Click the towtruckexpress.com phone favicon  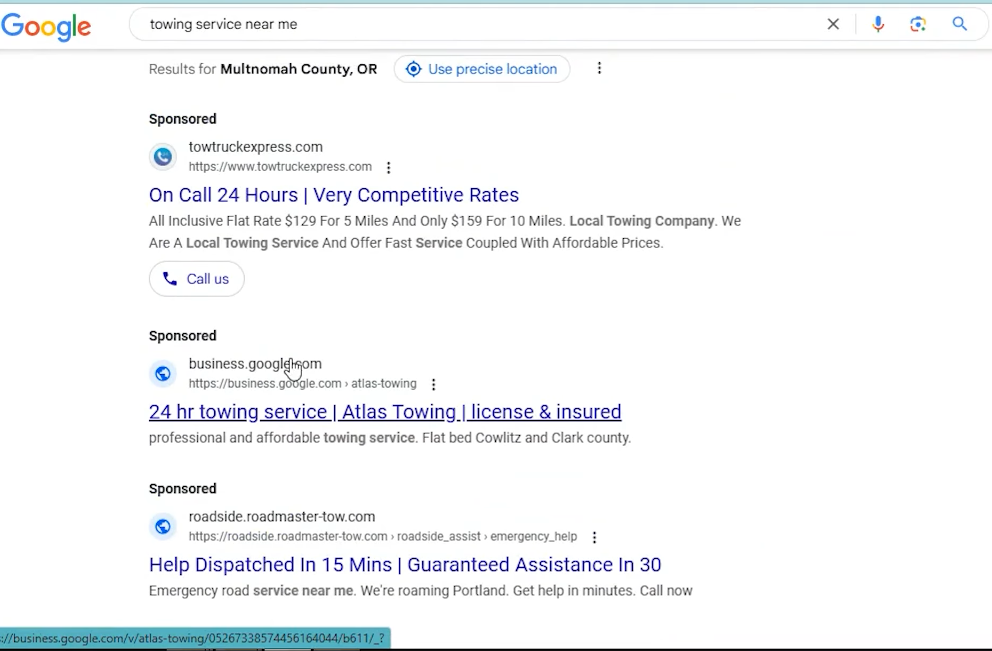(x=163, y=156)
